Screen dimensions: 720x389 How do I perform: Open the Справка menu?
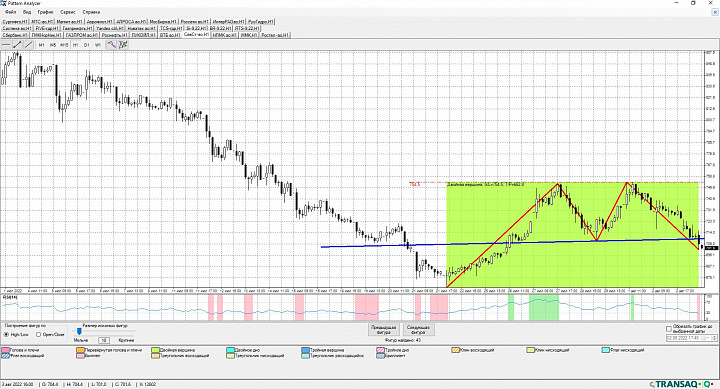pos(91,12)
